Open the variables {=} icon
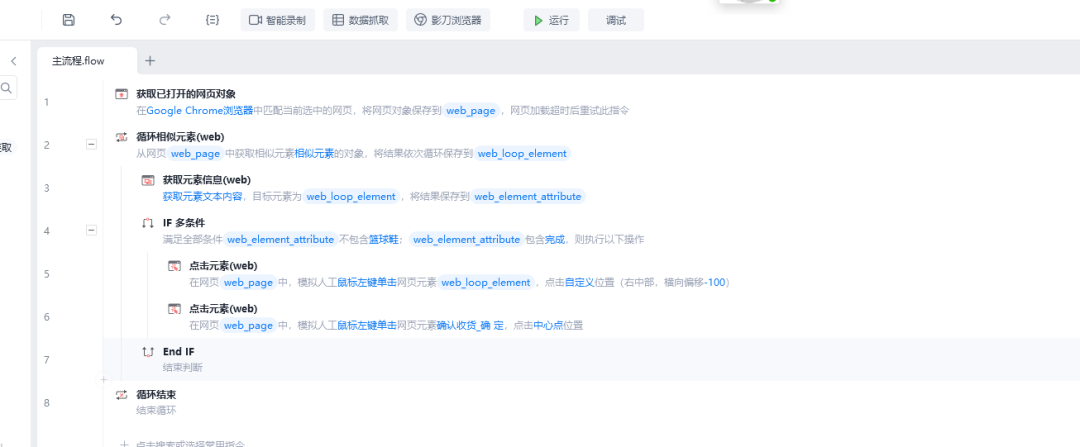Screen dimensions: 1080x447 212,20
